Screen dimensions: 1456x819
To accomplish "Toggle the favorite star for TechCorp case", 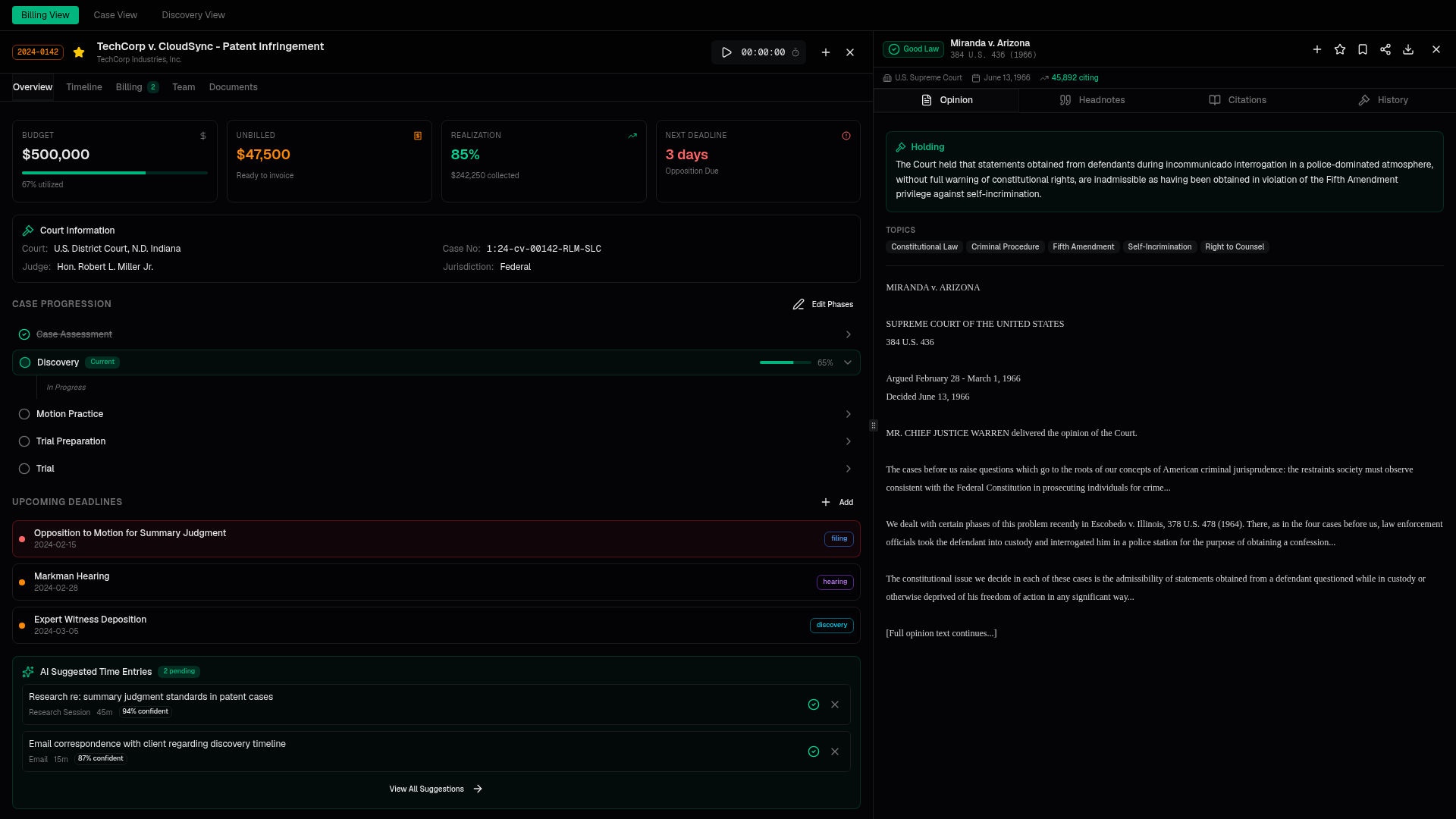I will tap(79, 52).
